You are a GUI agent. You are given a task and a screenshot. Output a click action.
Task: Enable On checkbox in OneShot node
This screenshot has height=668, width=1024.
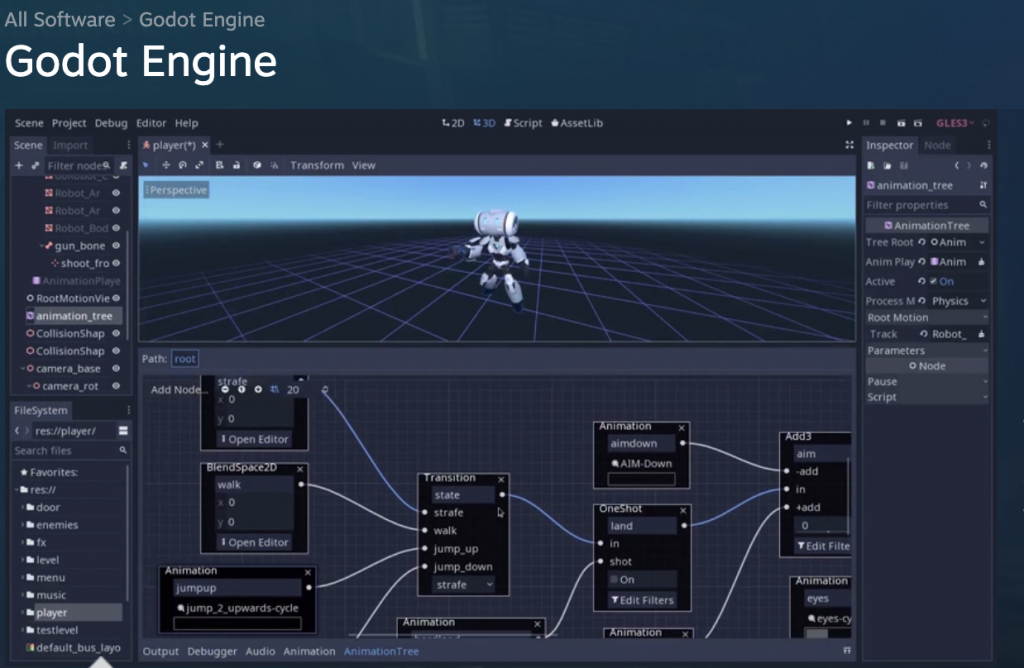(x=614, y=579)
